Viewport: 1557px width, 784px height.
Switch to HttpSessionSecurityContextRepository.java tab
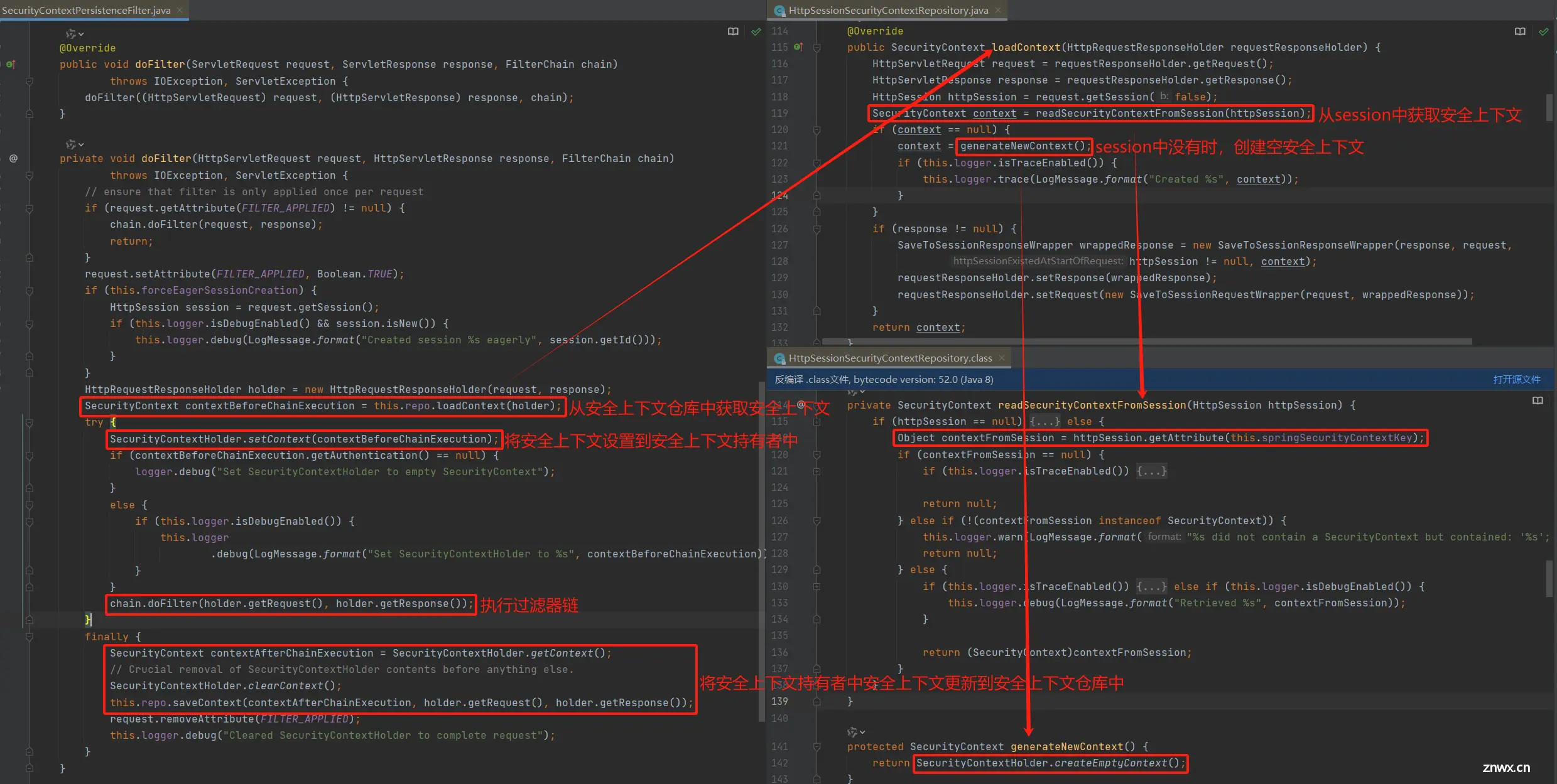(888, 11)
